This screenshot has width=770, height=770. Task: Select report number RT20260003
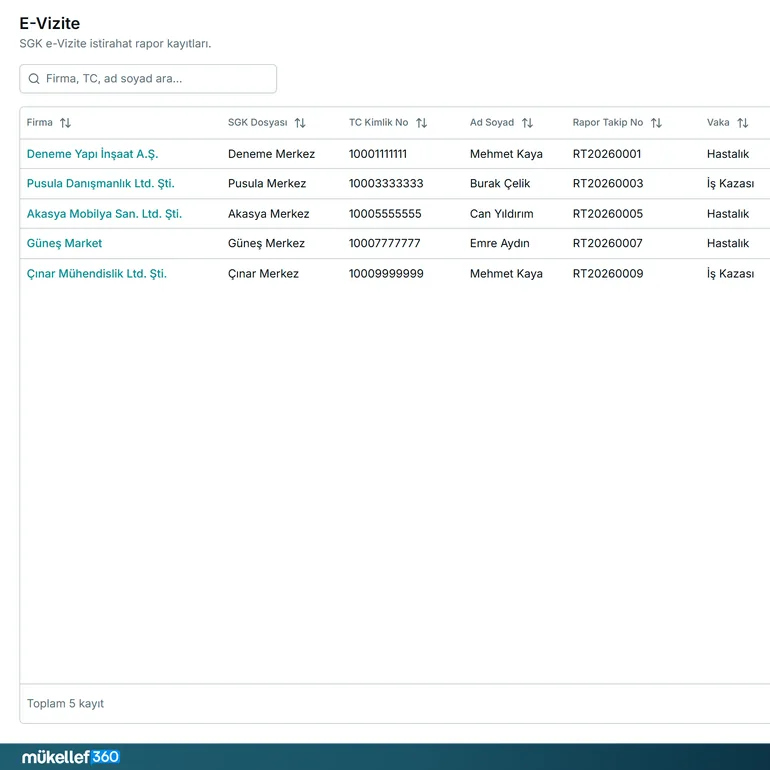[x=608, y=183]
